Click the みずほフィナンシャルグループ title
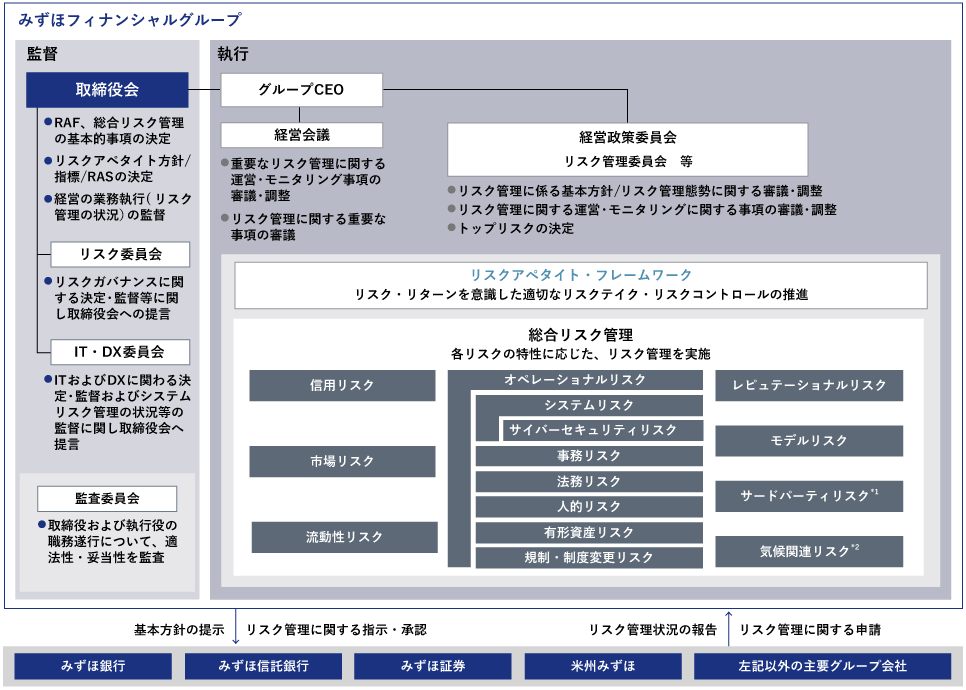This screenshot has width=966, height=690. (130, 20)
